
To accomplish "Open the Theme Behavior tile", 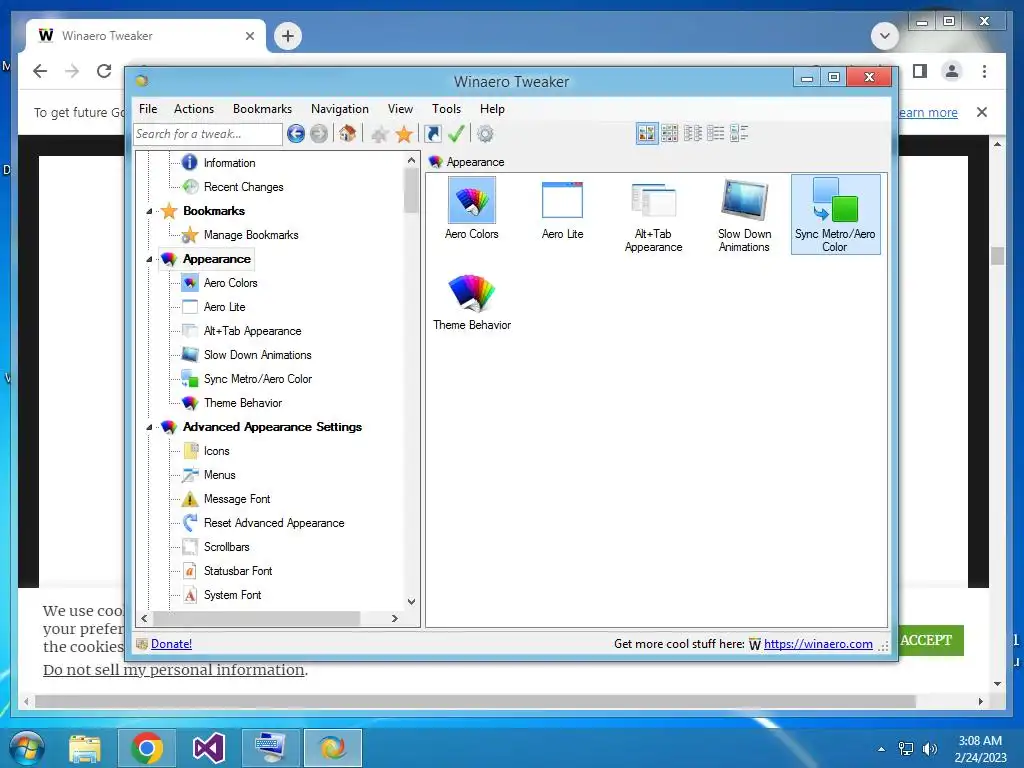I will (x=472, y=302).
